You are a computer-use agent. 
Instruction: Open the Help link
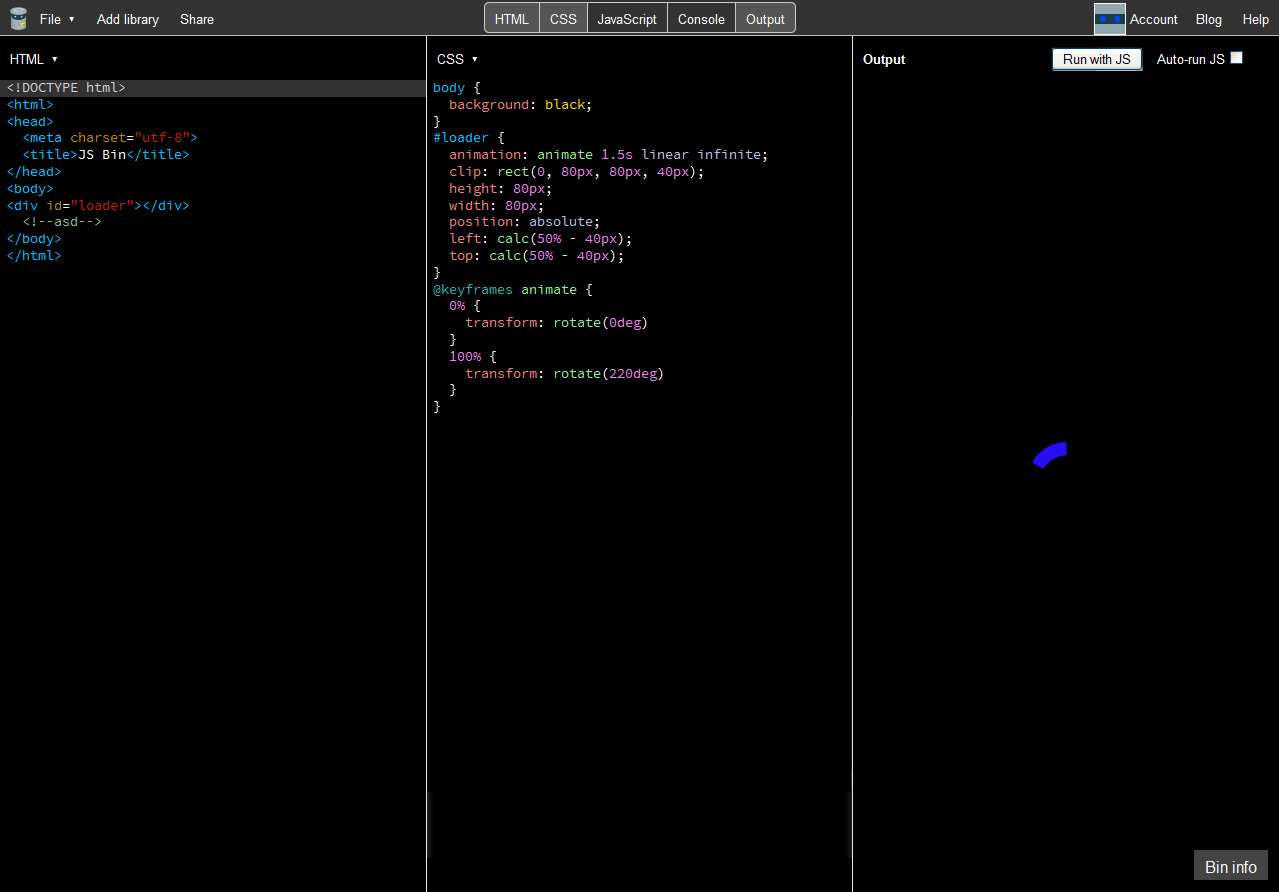pyautogui.click(x=1256, y=19)
